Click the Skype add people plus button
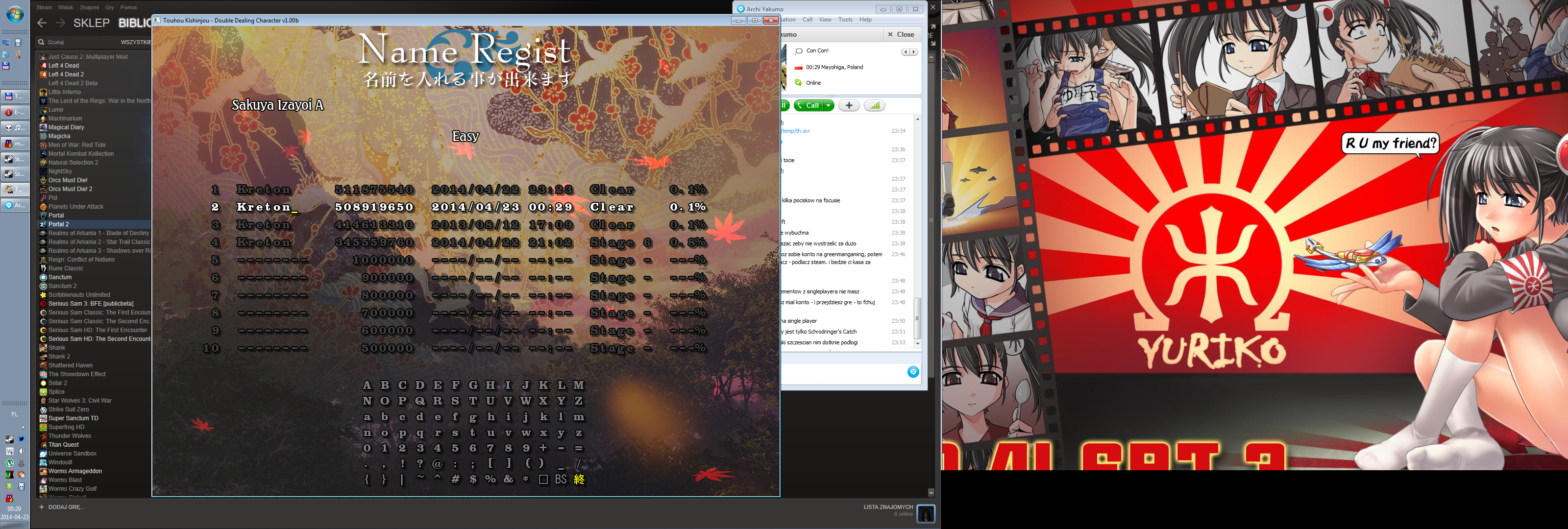The height and width of the screenshot is (529, 1568). click(849, 105)
